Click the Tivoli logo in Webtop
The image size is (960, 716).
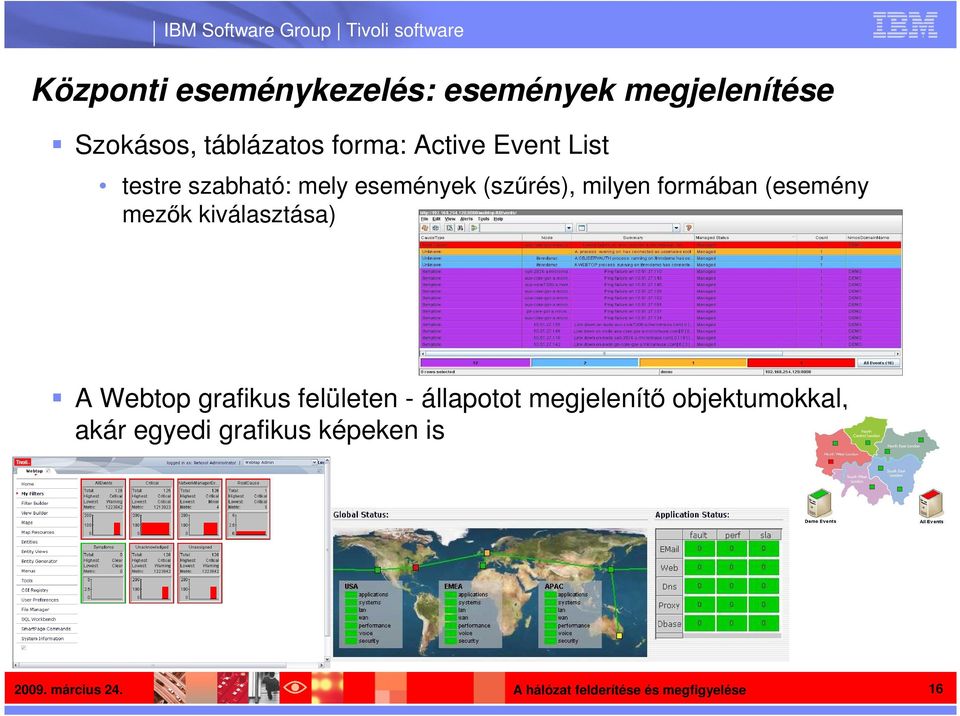[23, 462]
